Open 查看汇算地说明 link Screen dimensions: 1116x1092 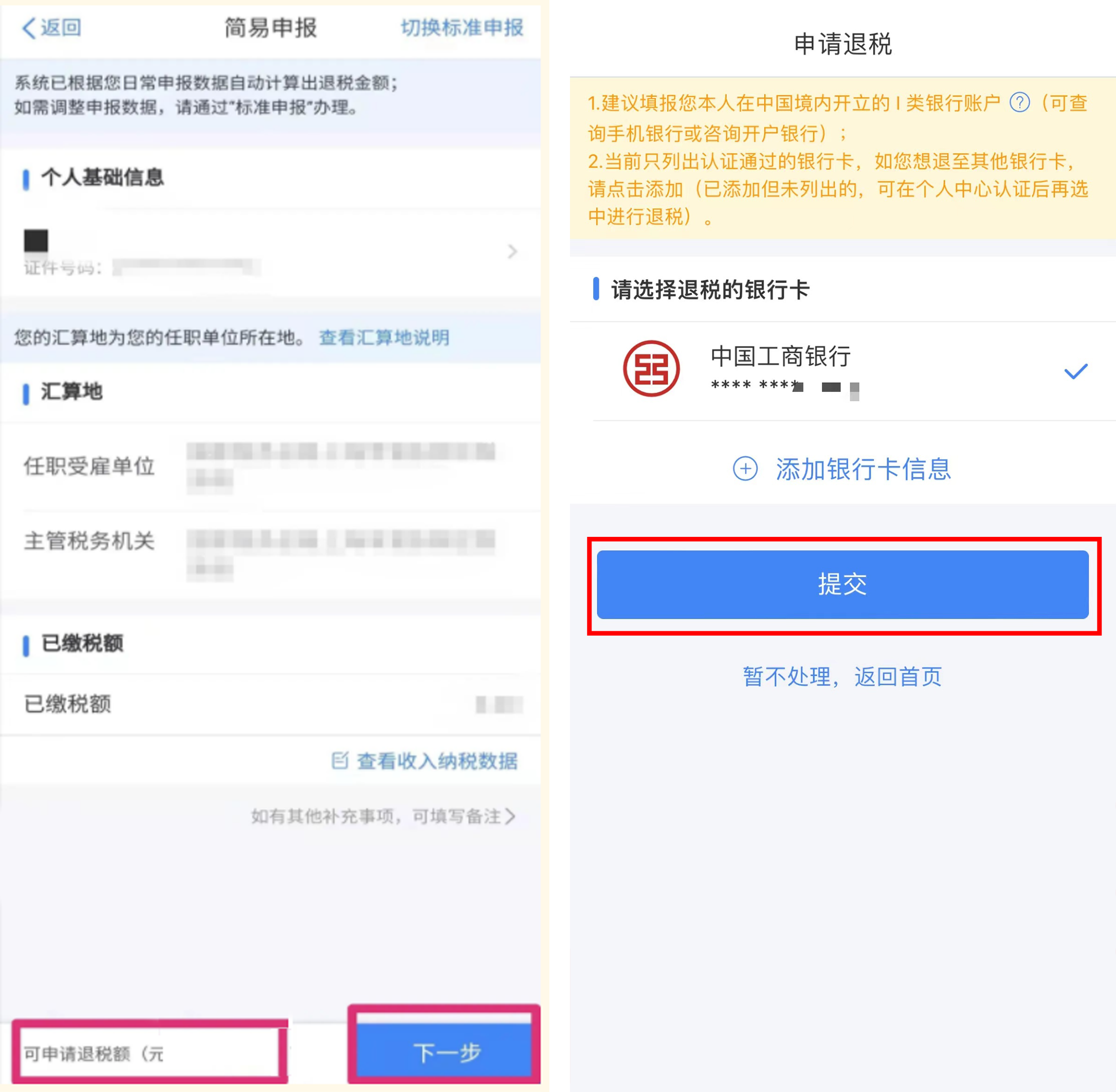pyautogui.click(x=384, y=337)
